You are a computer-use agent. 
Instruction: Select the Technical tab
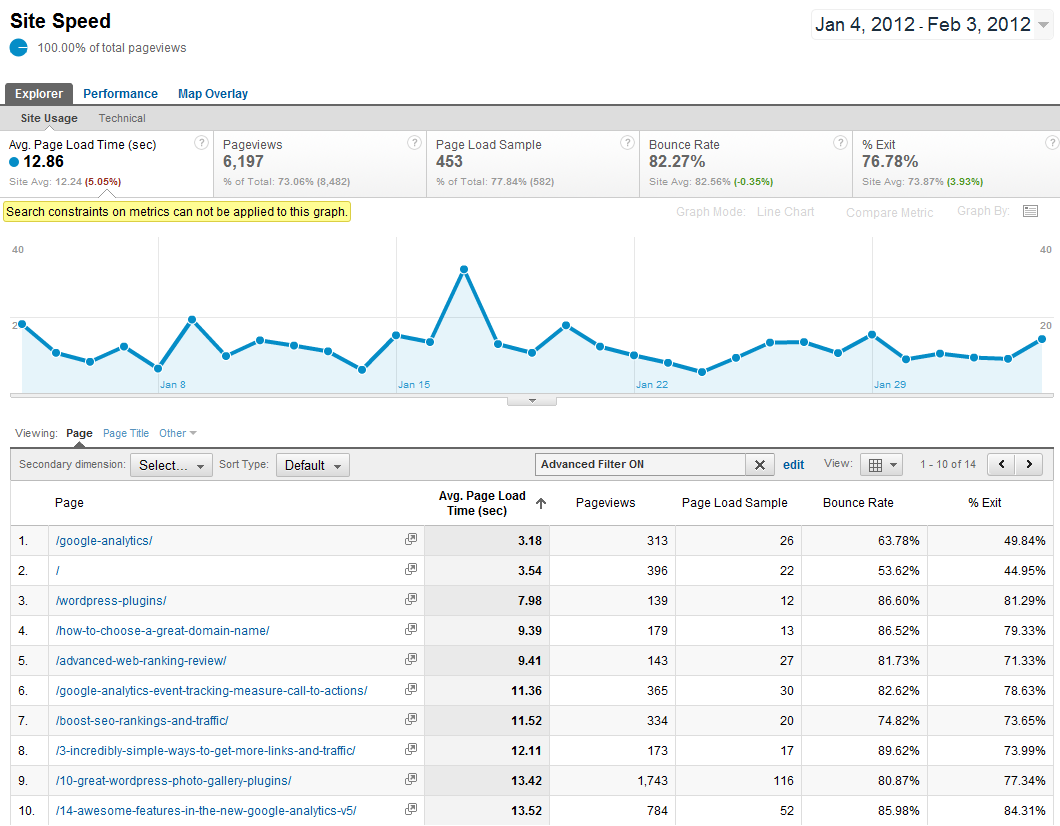(x=121, y=117)
